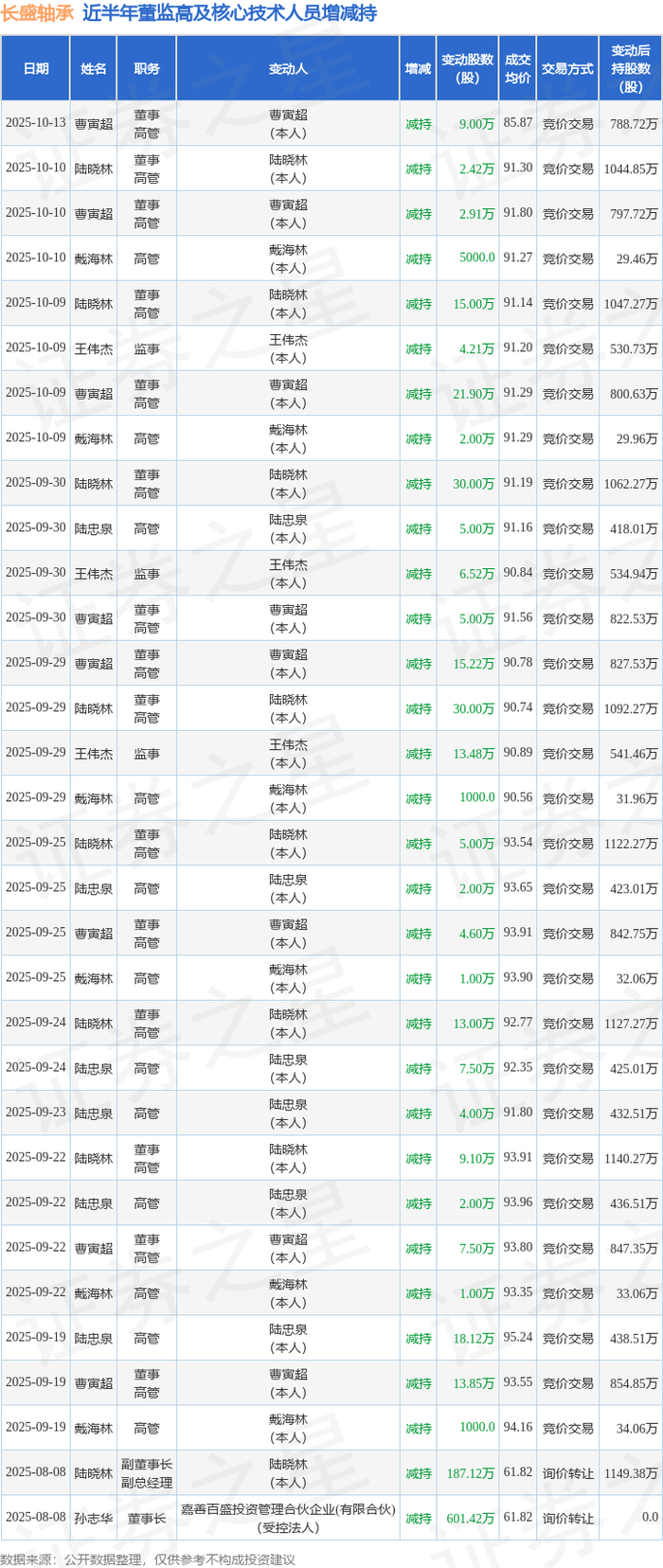
Task: Click the holding value 847.35万
Action: pos(634,1248)
